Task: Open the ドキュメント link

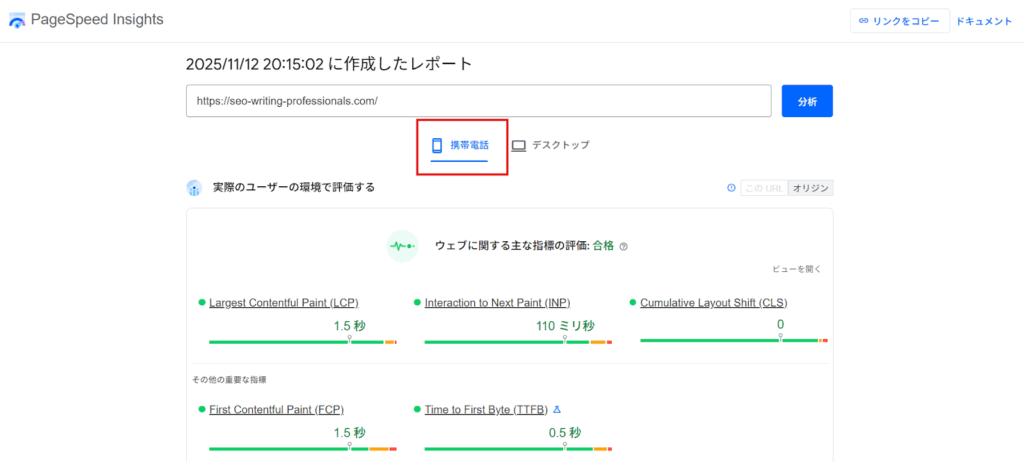Action: (x=984, y=21)
